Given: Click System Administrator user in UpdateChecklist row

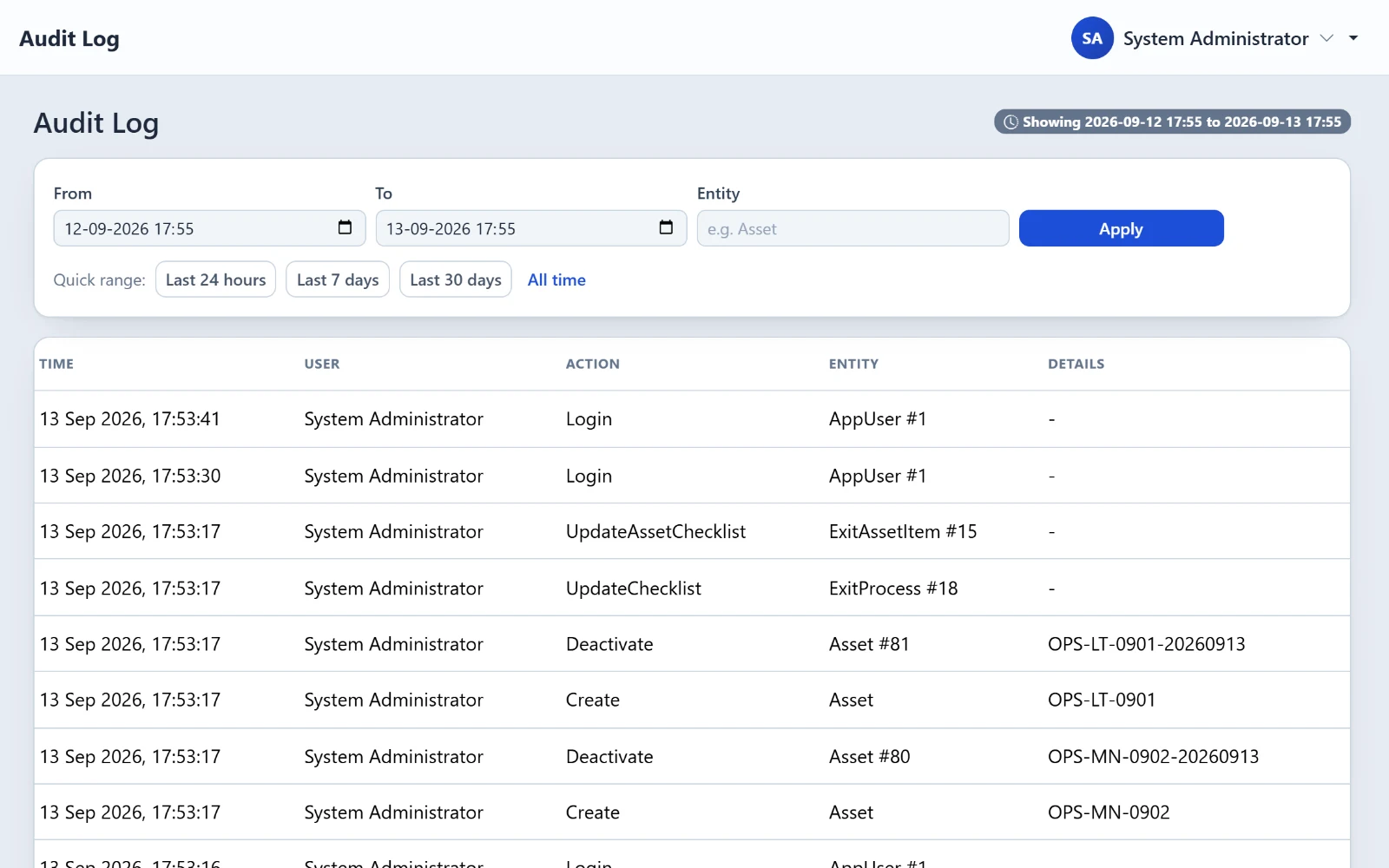Looking at the screenshot, I should (x=393, y=589).
